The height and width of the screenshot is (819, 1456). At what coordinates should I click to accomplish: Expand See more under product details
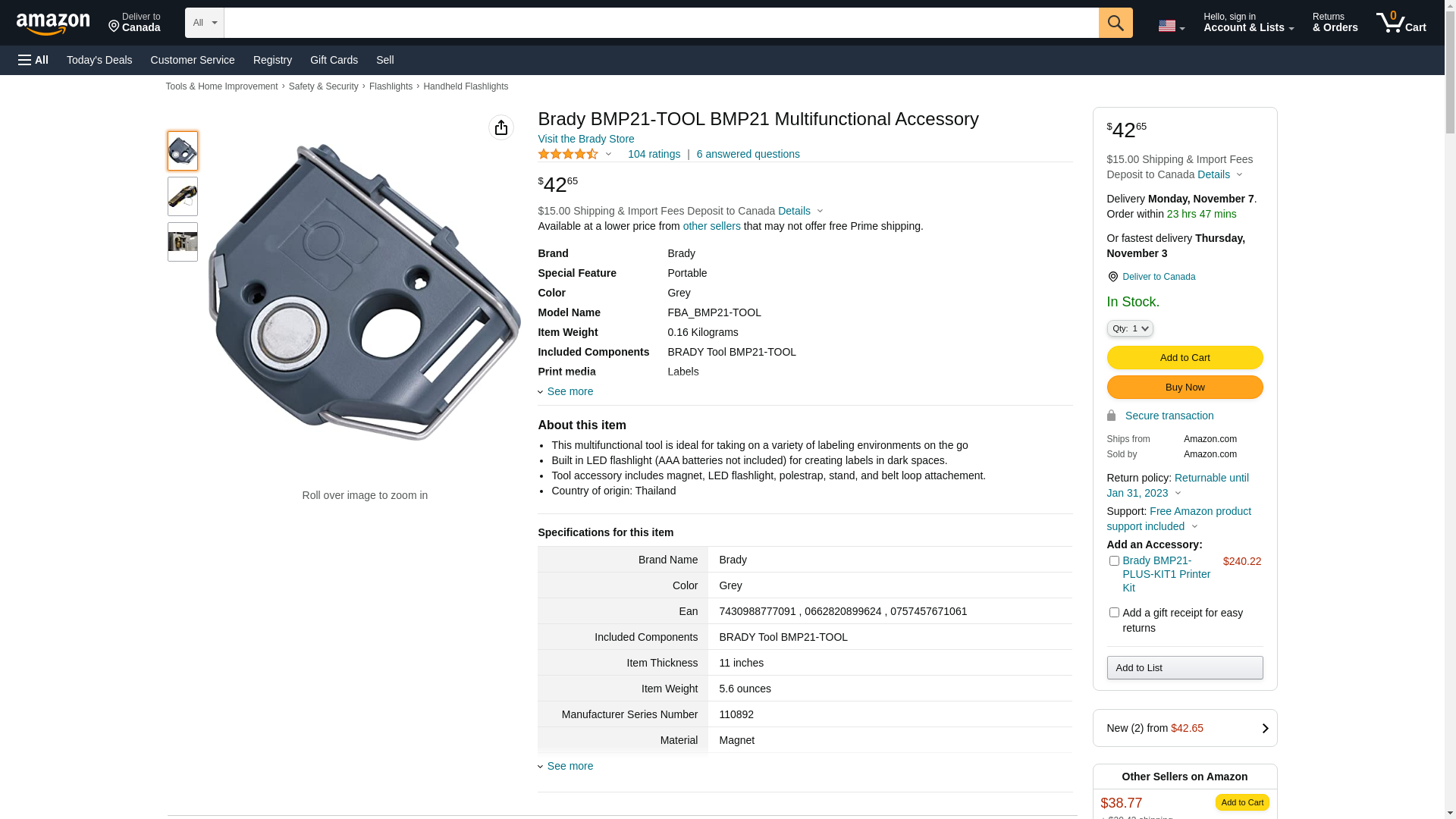(x=570, y=391)
